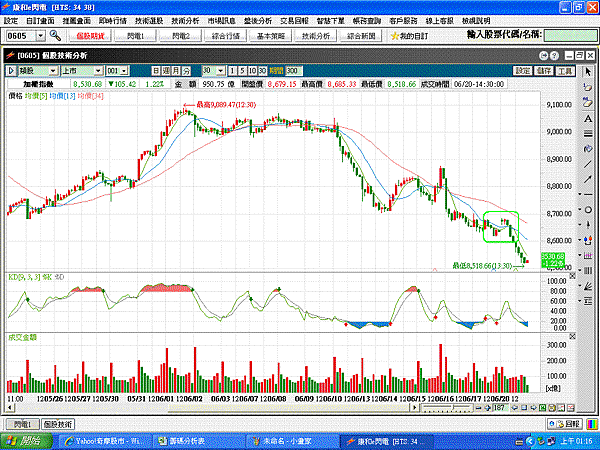The width and height of the screenshot is (600, 450).
Task: Click the print icon below chart
Action: 551,408
